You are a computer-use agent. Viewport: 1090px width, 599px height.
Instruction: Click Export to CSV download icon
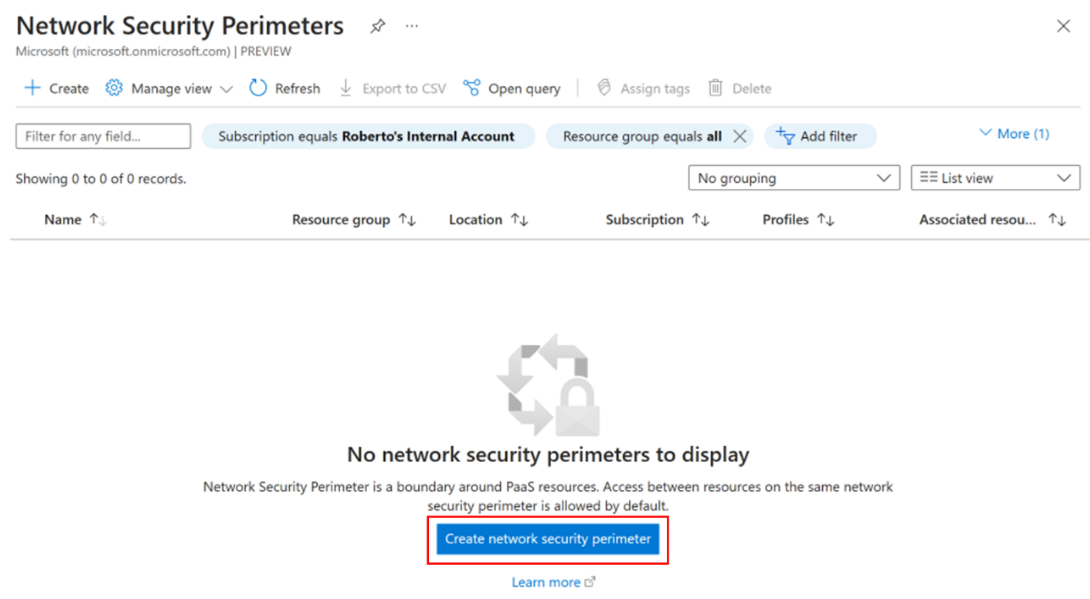345,88
